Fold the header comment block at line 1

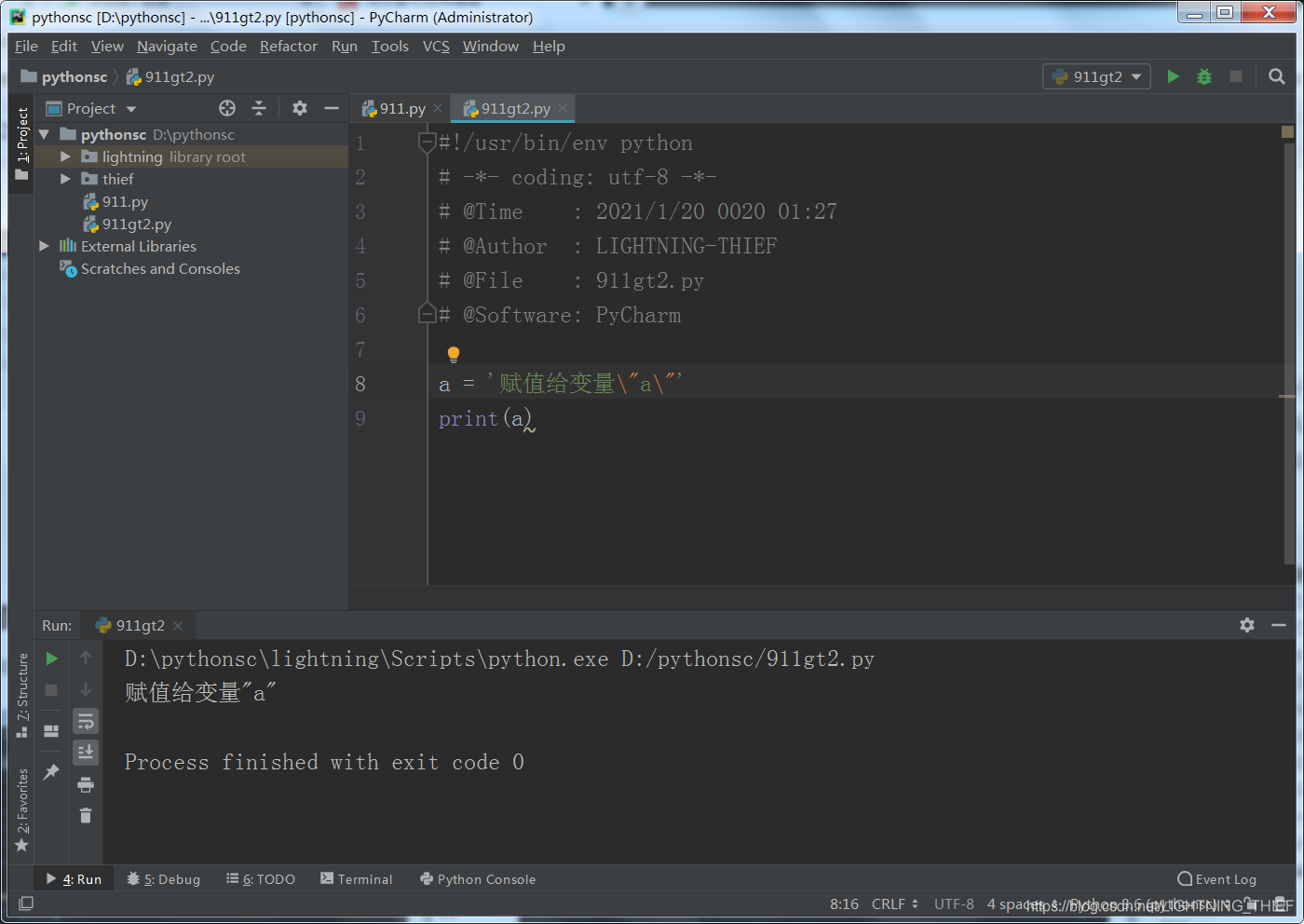coord(427,143)
